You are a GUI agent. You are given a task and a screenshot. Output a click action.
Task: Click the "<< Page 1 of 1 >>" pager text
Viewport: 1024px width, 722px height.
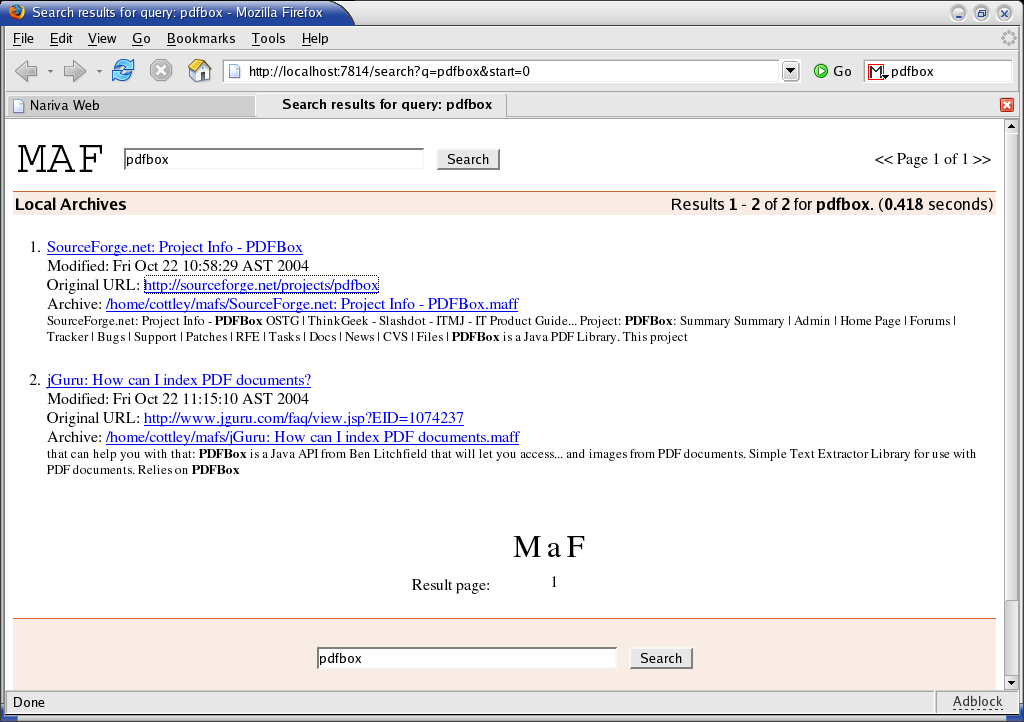tap(933, 159)
